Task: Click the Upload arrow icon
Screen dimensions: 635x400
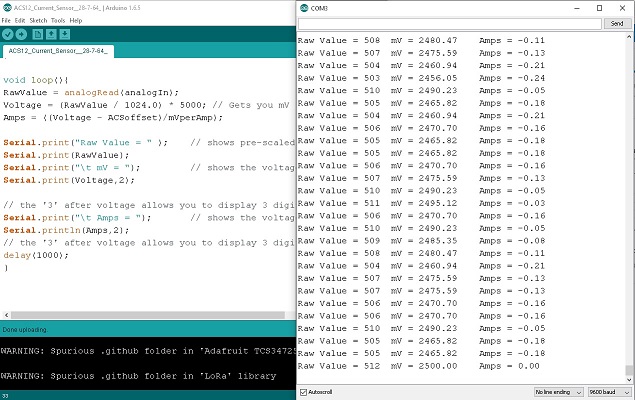Action: click(21, 34)
